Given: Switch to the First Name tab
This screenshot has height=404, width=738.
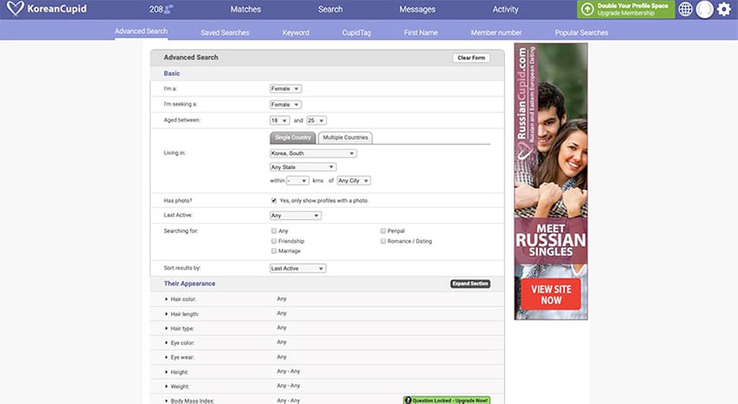Looking at the screenshot, I should pyautogui.click(x=421, y=32).
